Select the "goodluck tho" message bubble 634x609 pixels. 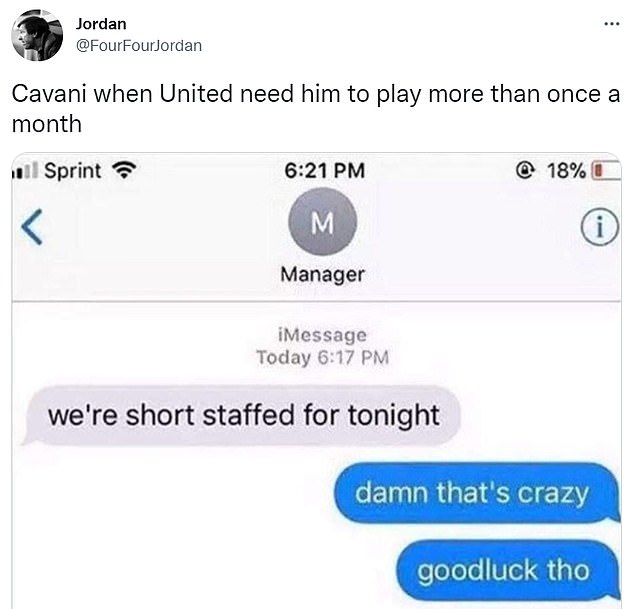[508, 570]
